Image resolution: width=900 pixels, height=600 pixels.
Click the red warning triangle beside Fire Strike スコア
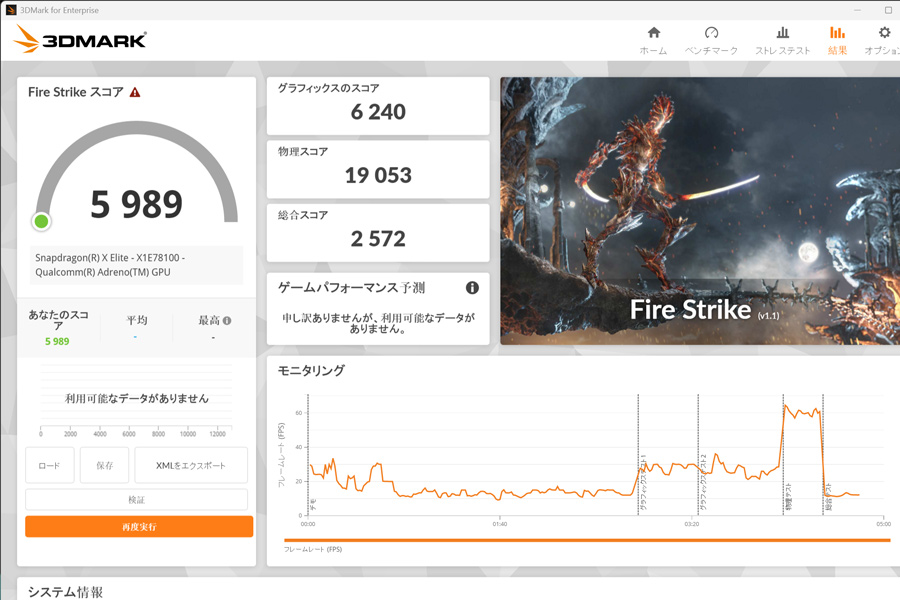coord(135,92)
